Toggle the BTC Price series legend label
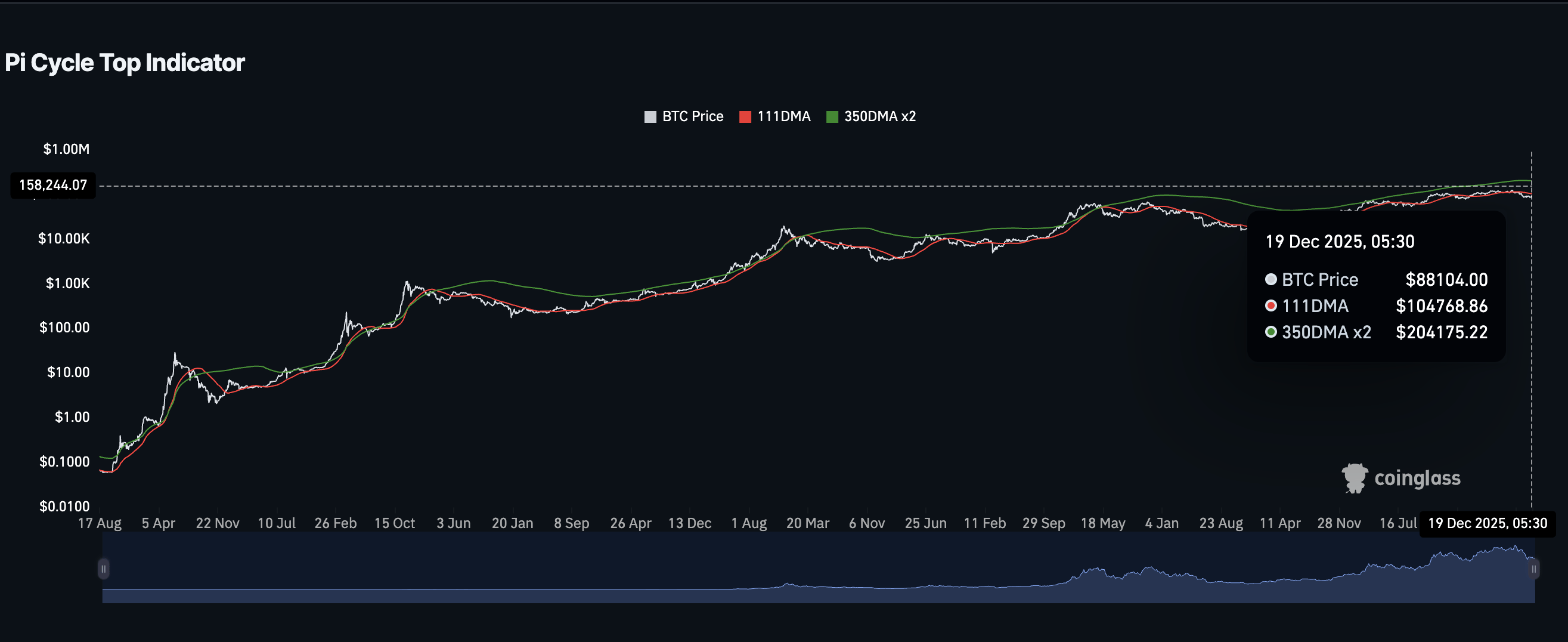This screenshot has width=1568, height=642. pos(692,116)
